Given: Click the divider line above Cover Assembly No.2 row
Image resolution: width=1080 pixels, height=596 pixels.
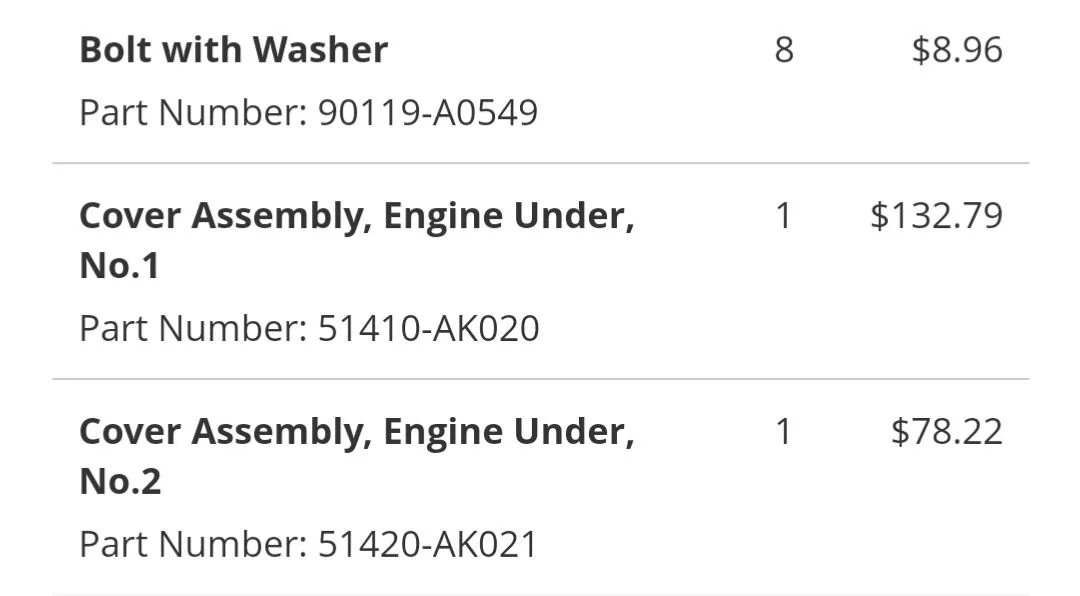Looking at the screenshot, I should (x=541, y=379).
